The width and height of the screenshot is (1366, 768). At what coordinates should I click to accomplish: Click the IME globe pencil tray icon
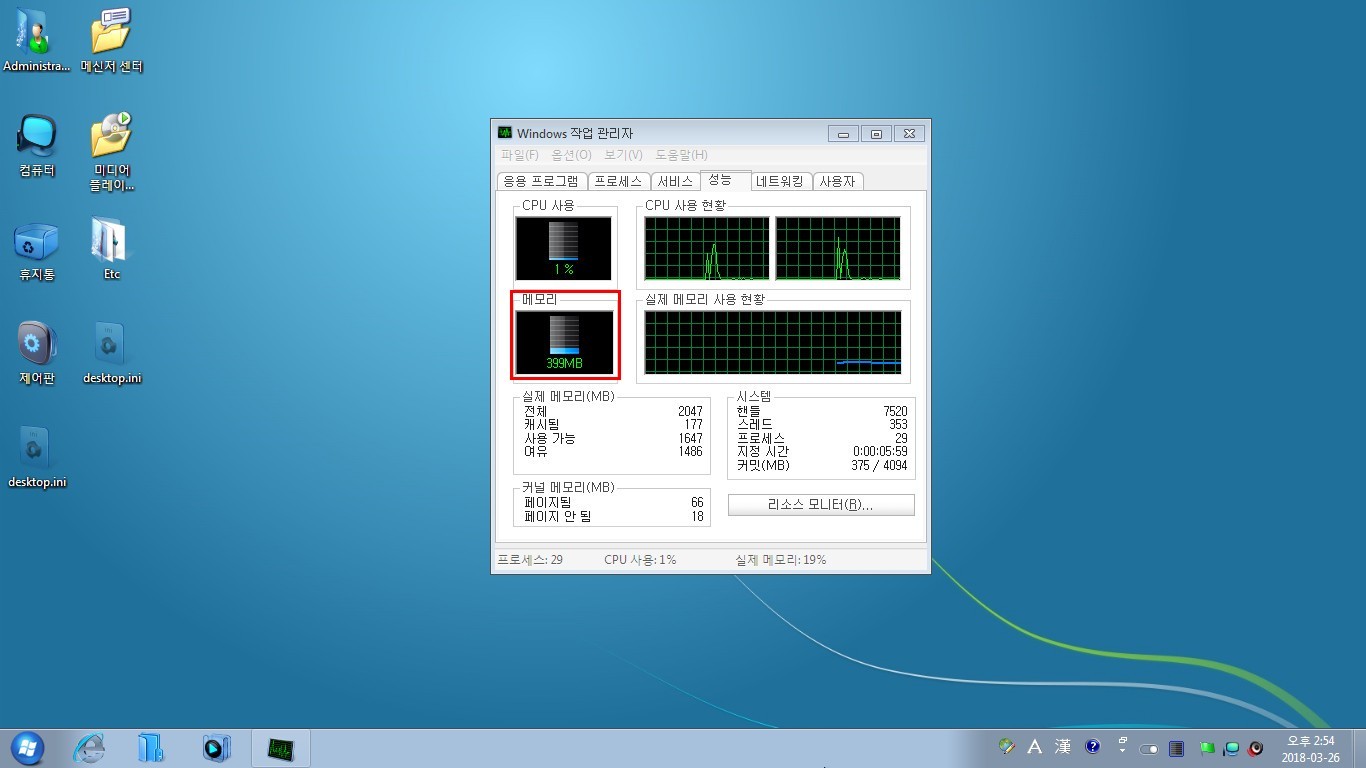(1007, 746)
